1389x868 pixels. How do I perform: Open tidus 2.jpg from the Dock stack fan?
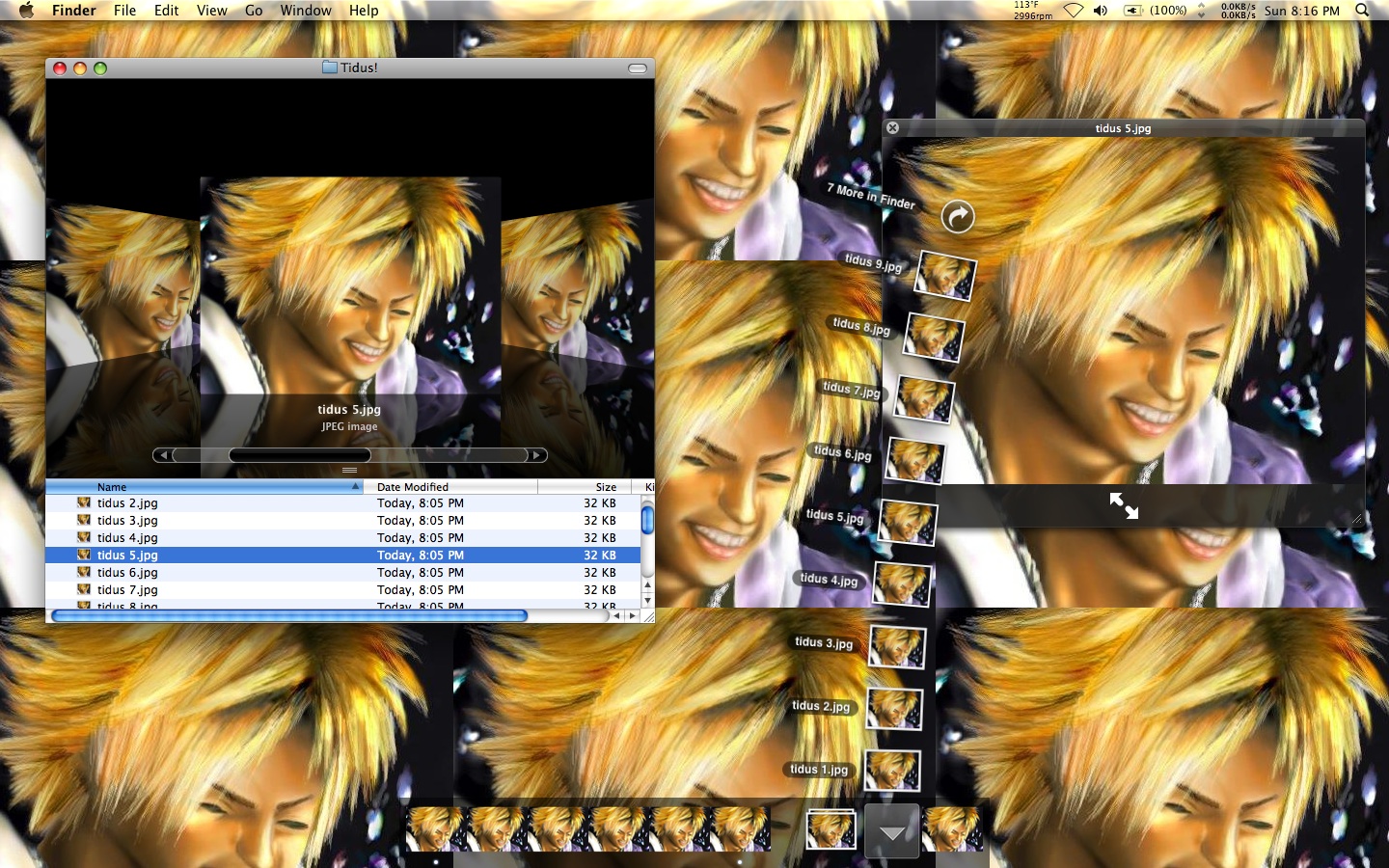pos(894,710)
